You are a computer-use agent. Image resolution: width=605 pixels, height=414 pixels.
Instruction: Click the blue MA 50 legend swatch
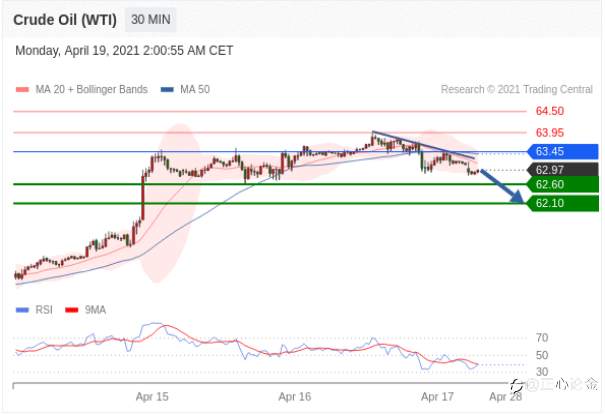click(167, 90)
